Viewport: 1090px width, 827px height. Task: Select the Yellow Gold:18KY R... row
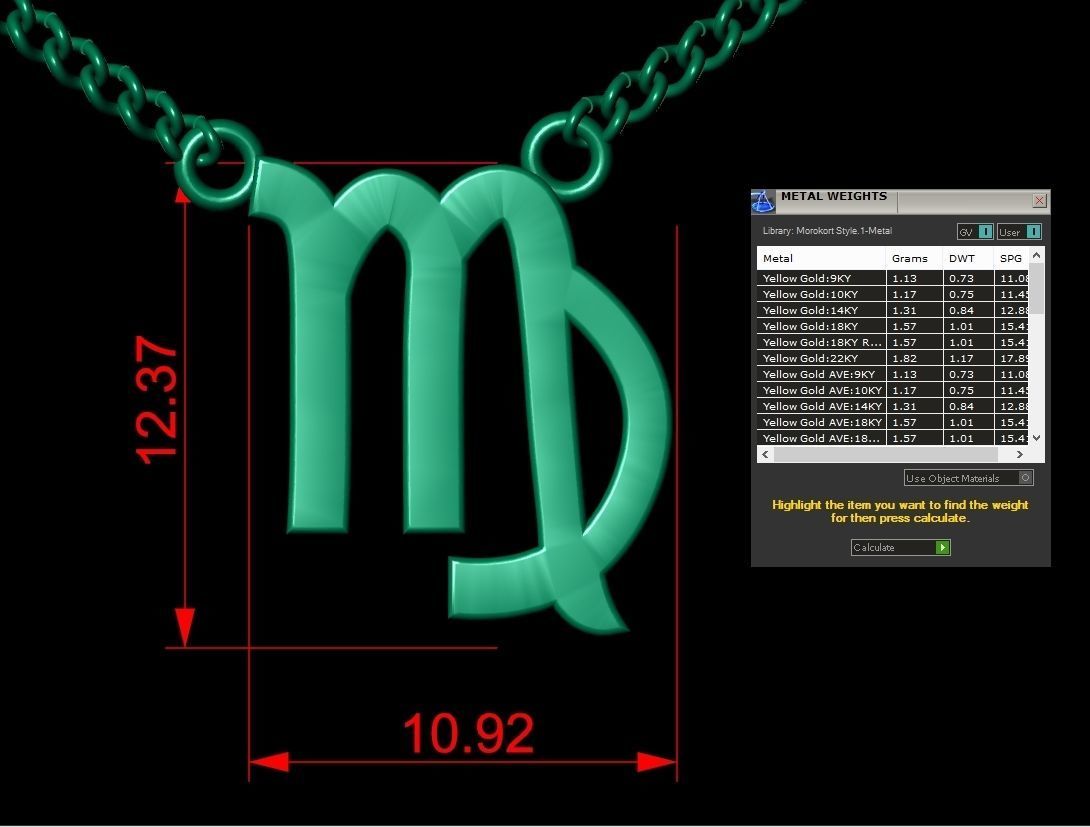pyautogui.click(x=893, y=342)
